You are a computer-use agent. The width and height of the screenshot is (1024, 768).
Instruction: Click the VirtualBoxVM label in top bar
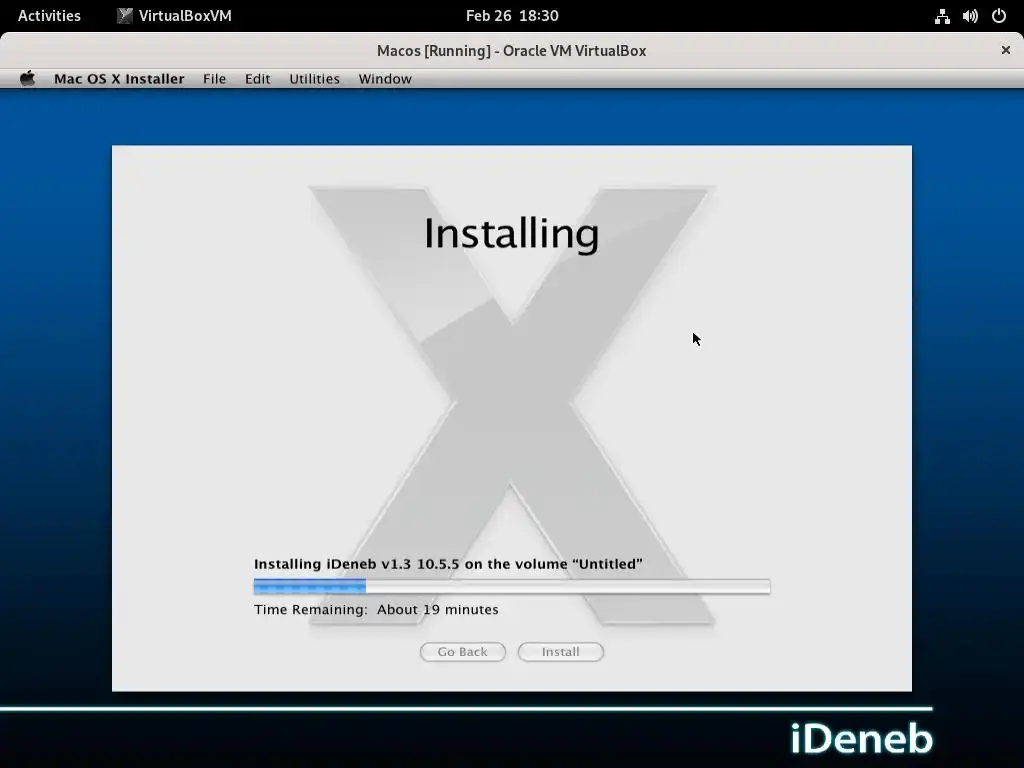point(185,16)
